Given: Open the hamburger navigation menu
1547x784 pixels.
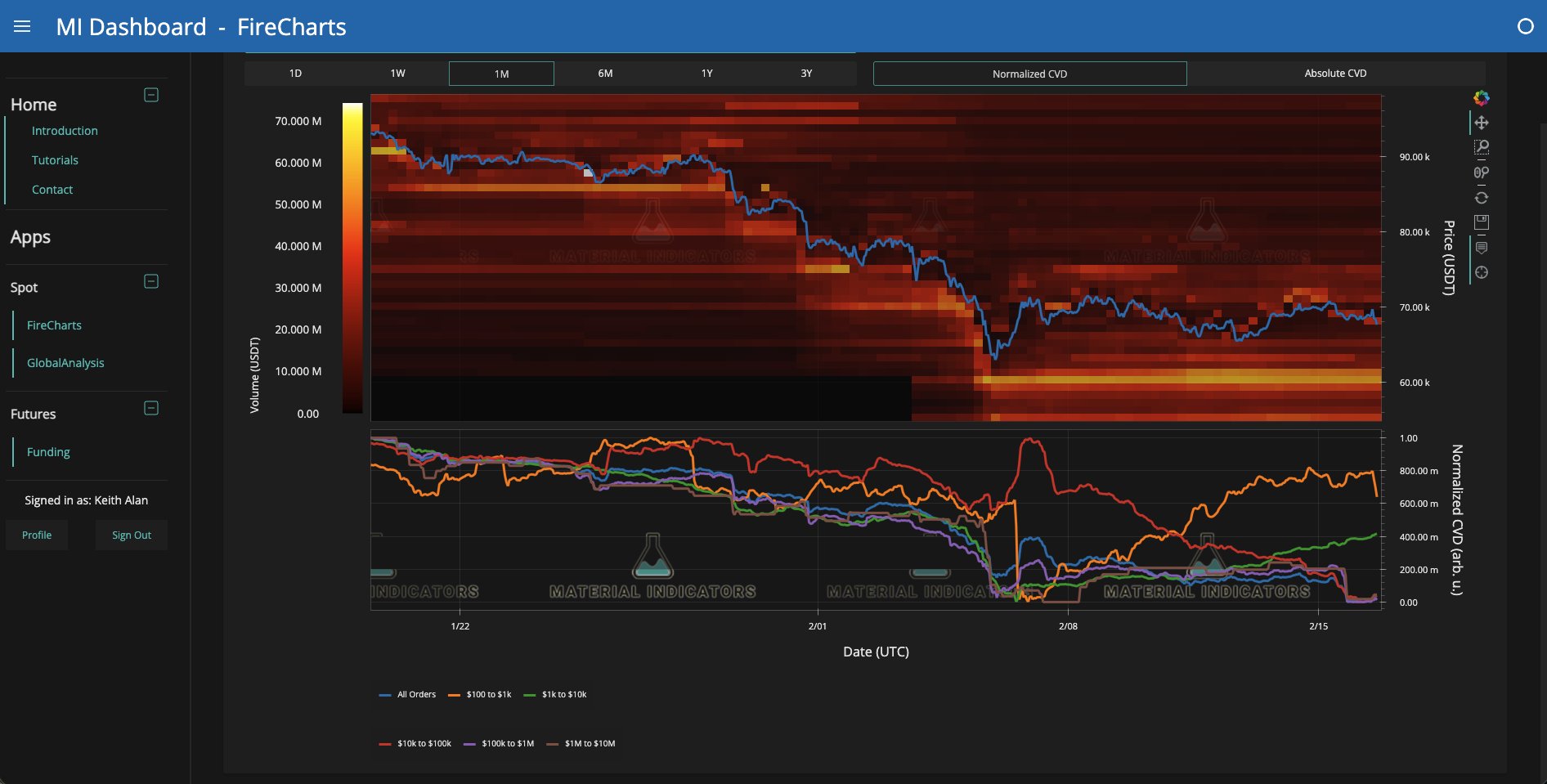Looking at the screenshot, I should coord(21,25).
